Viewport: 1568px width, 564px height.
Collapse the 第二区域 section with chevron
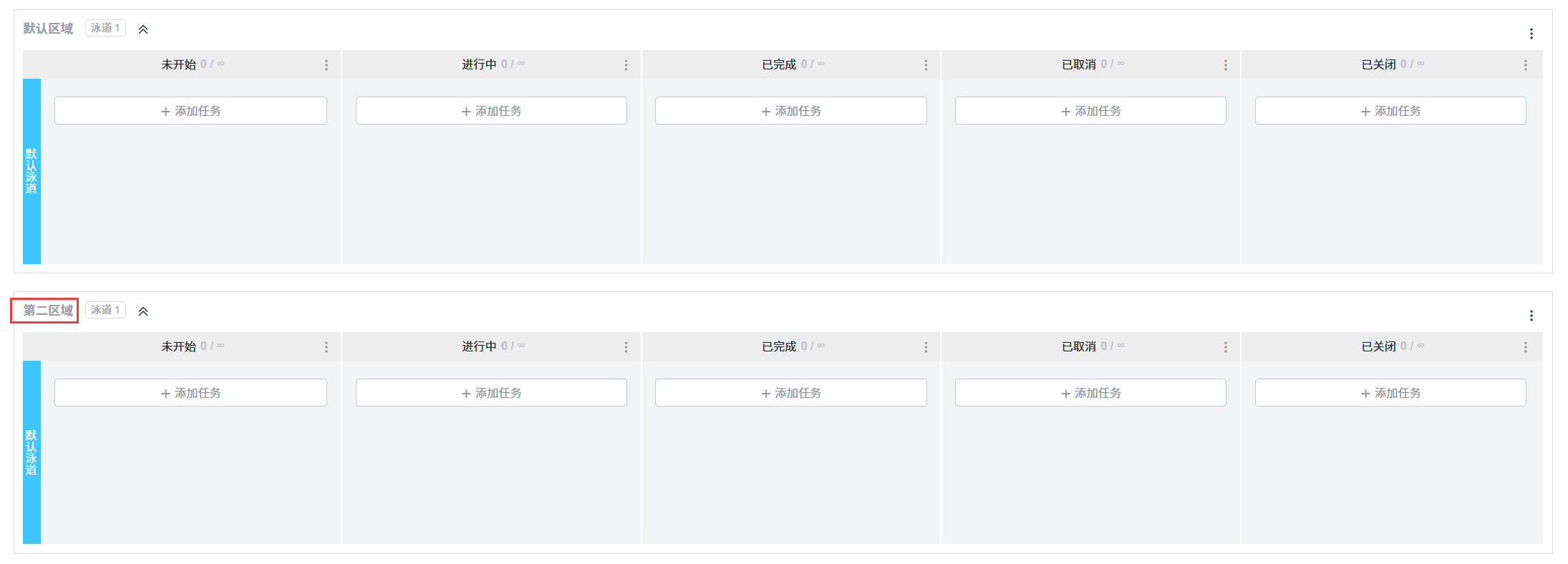[143, 311]
